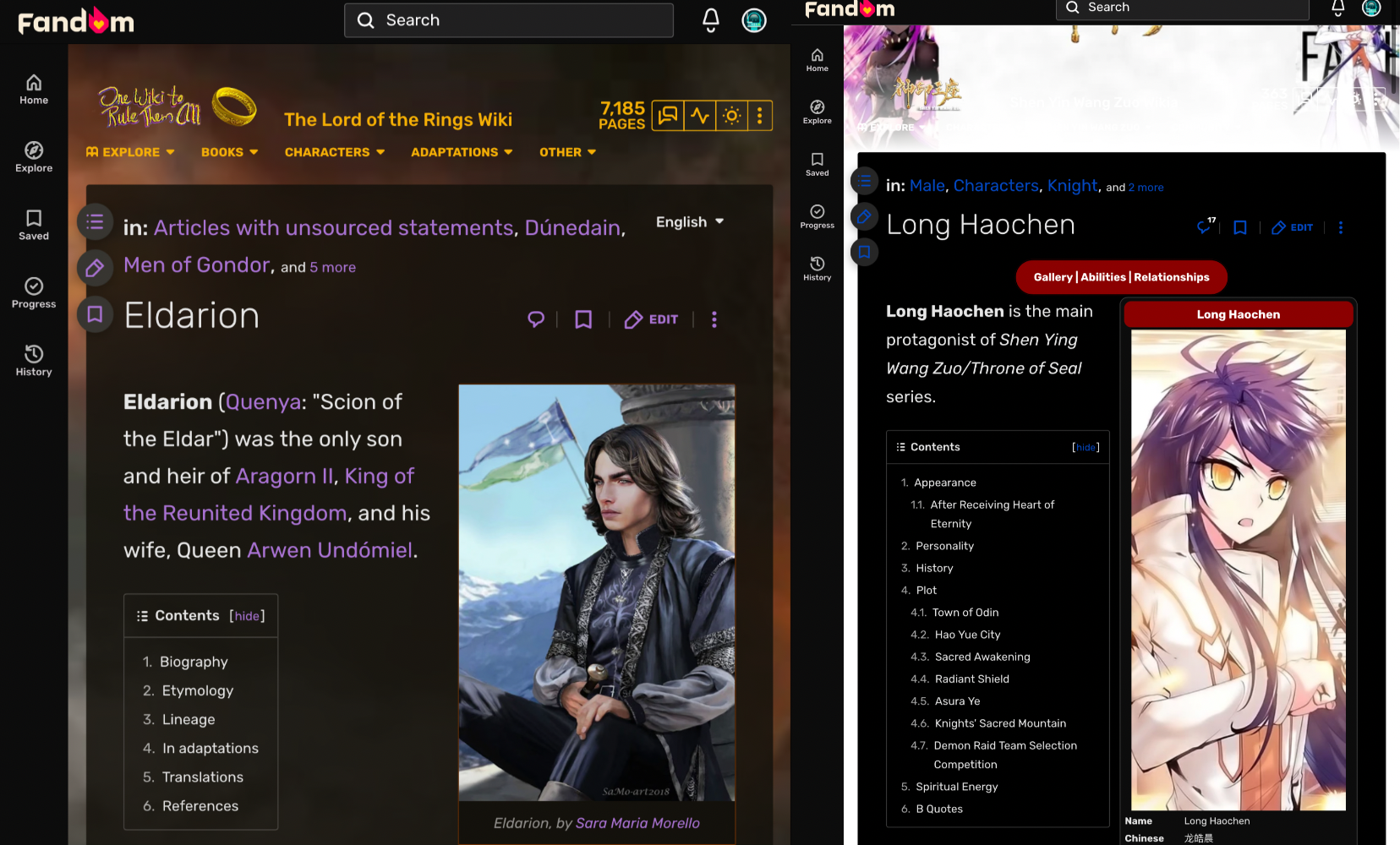This screenshot has height=845, width=1400.
Task: Open the recent activity icon in the wiki header
Action: (700, 115)
